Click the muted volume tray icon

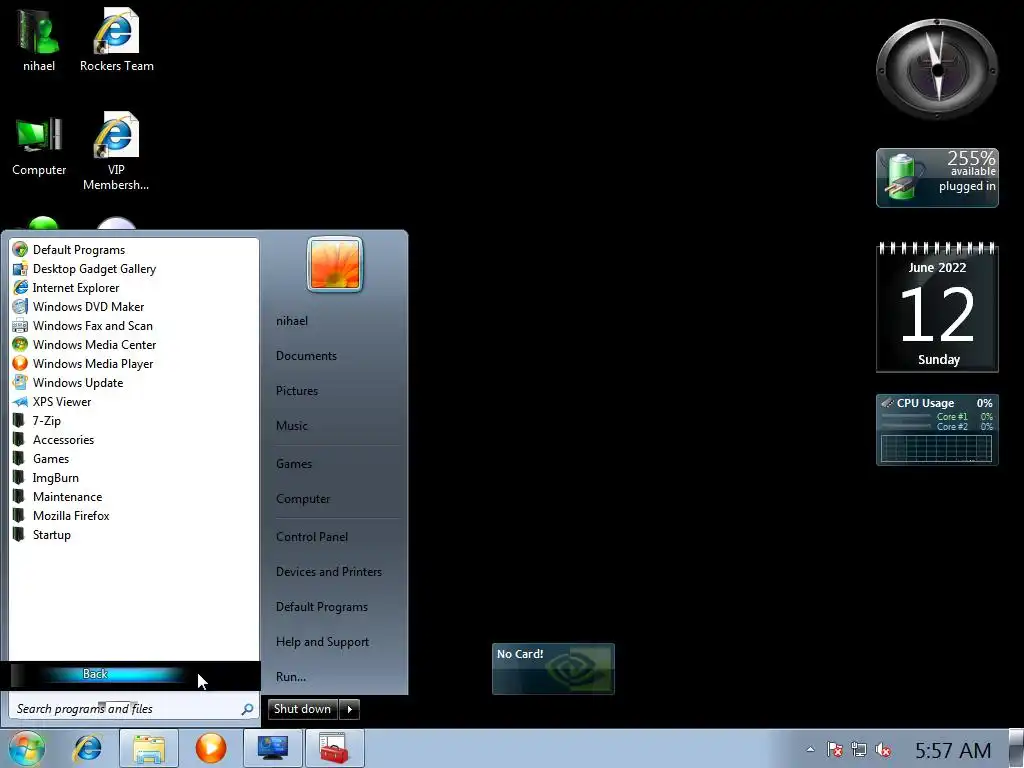(x=884, y=750)
